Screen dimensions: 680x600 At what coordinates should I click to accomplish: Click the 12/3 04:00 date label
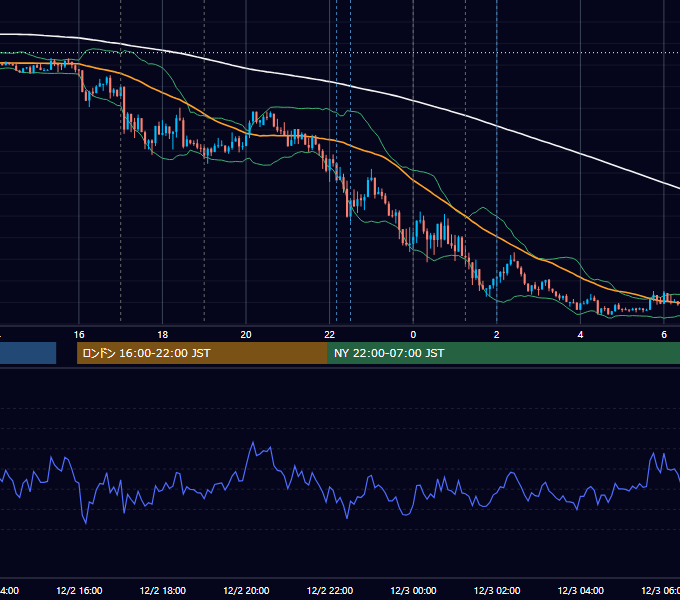(x=581, y=590)
